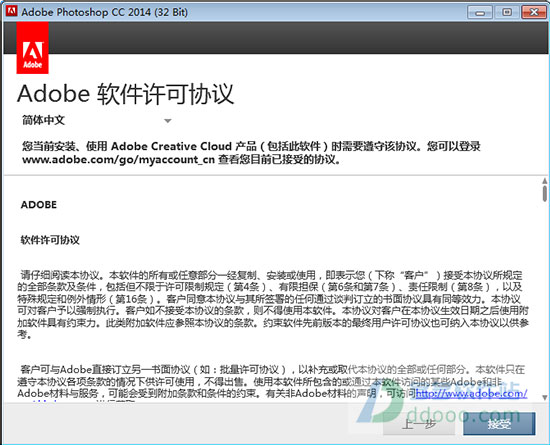Open the 简体中文 language dropdown arrow

[x=168, y=121]
